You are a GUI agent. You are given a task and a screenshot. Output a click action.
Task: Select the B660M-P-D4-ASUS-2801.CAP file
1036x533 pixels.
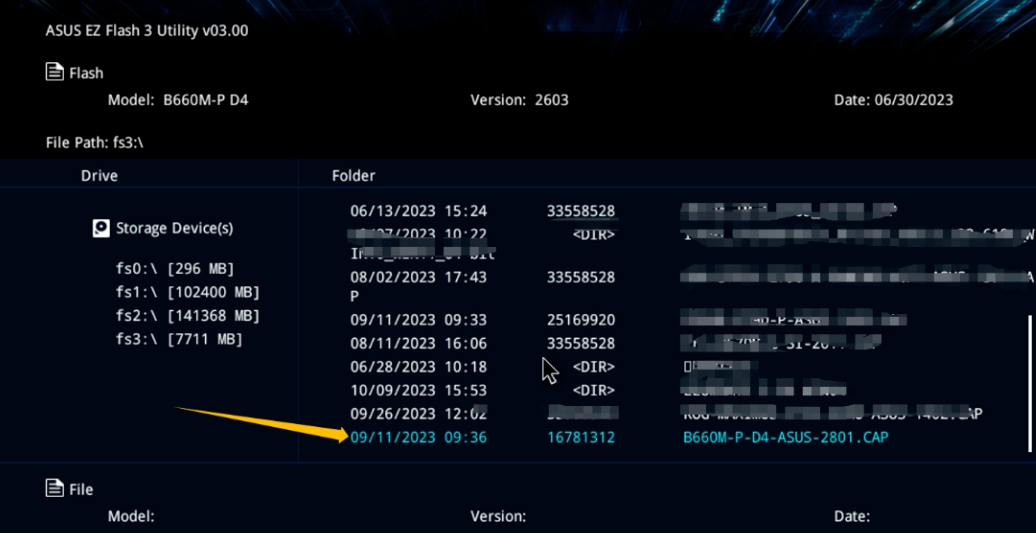[x=785, y=437]
